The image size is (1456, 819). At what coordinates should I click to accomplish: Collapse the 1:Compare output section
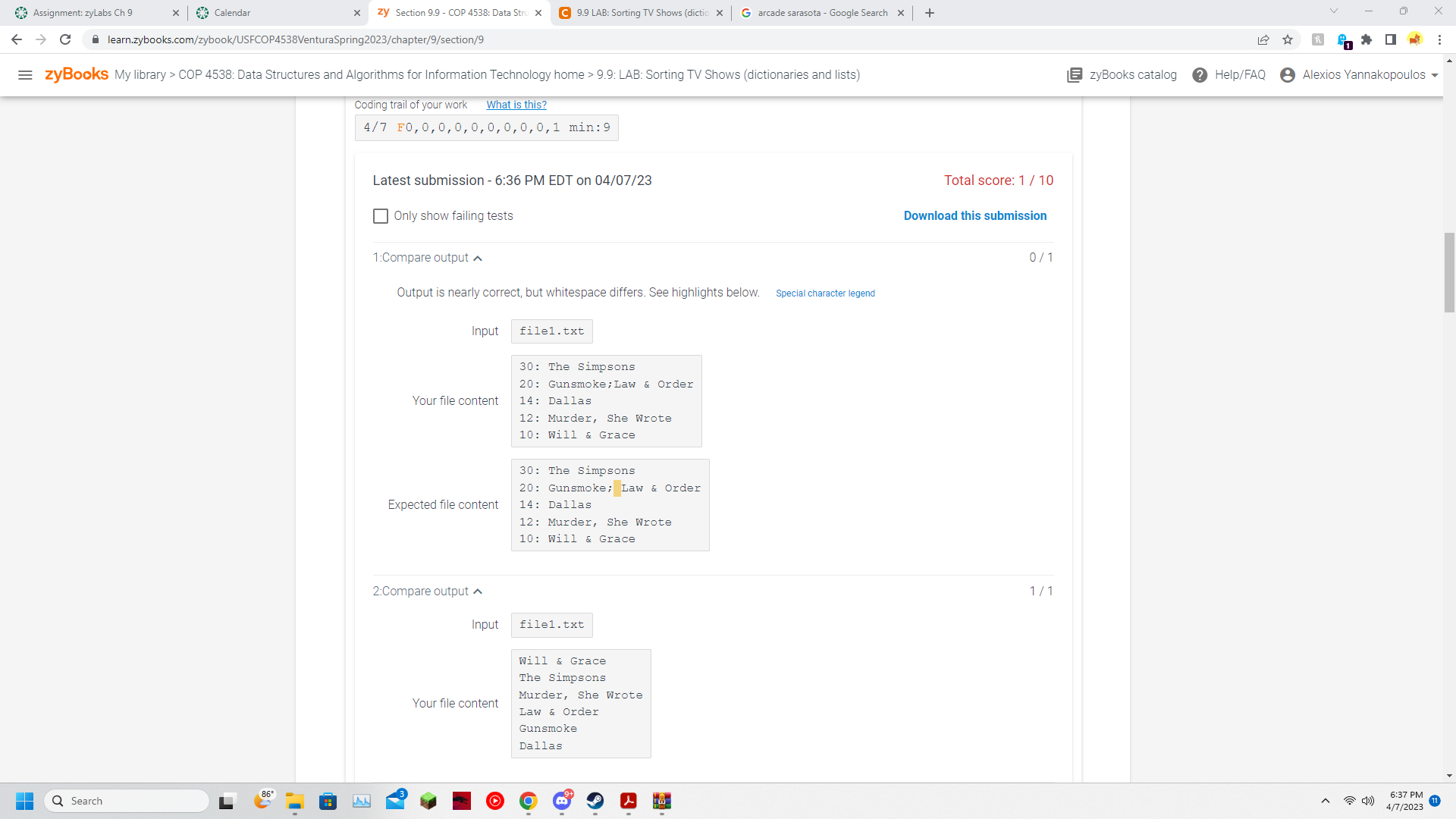(478, 259)
